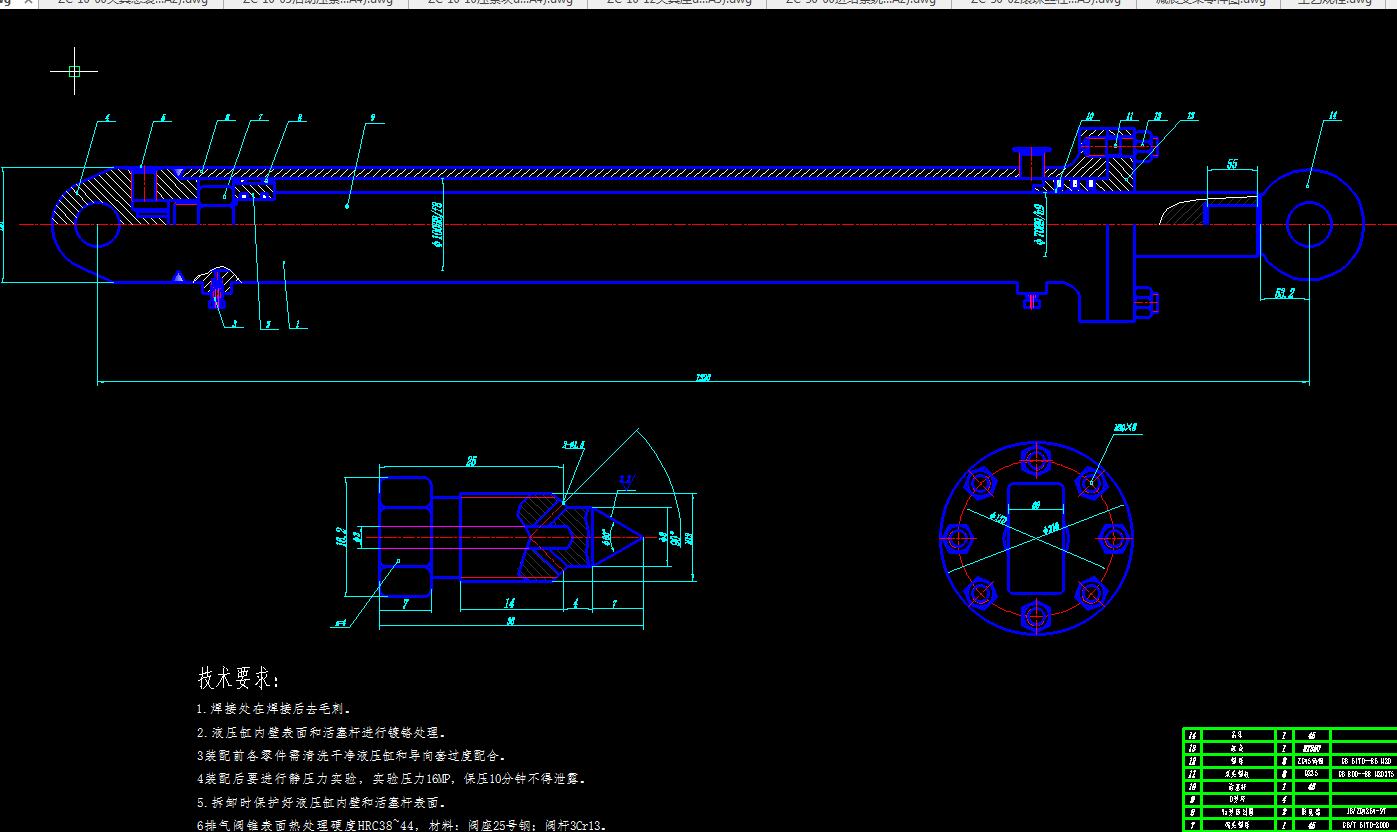
Task: Select note line 2 about 镀铬处理
Action: click(322, 733)
